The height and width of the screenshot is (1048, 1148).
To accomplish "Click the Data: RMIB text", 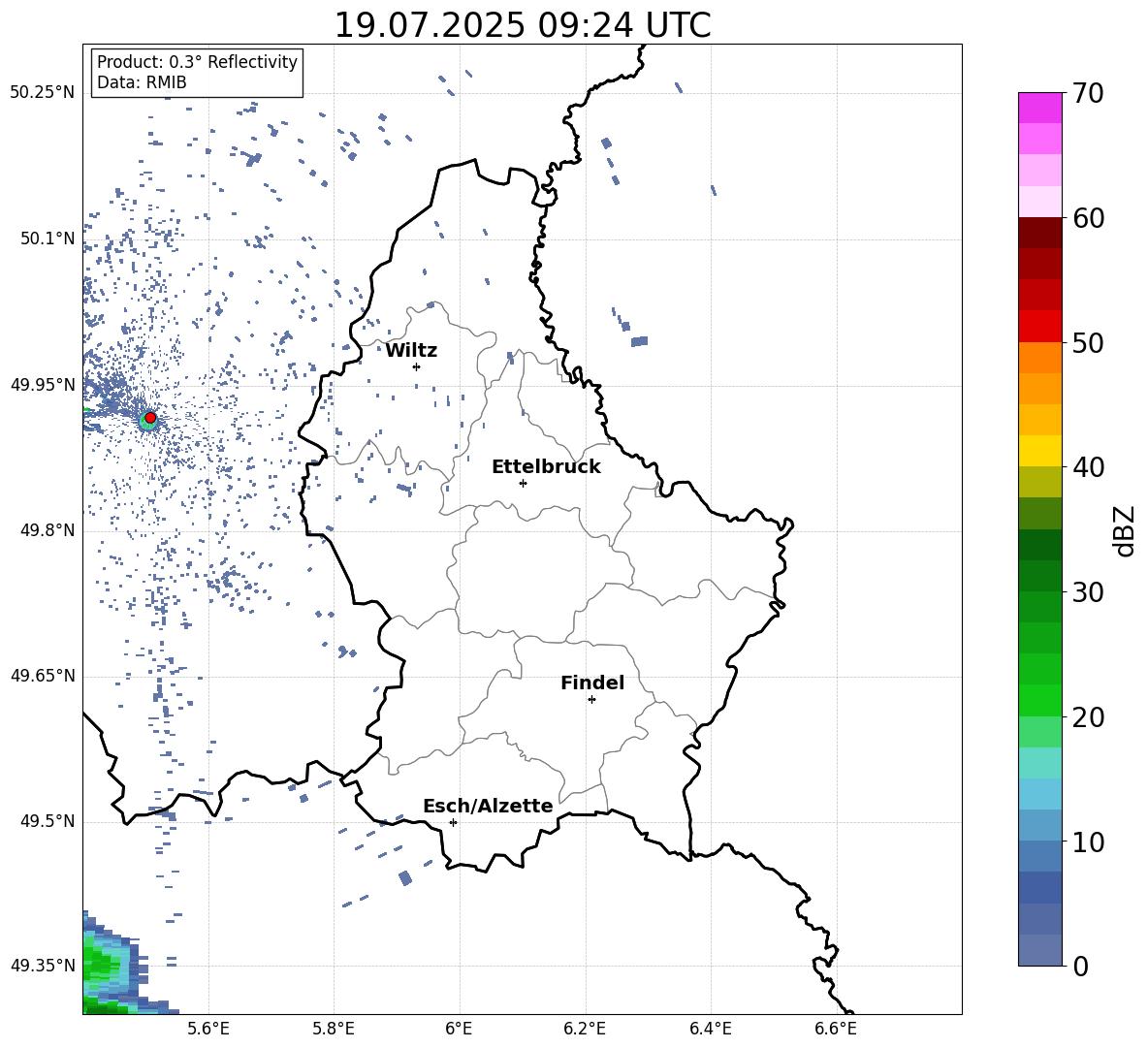I will pos(142,82).
